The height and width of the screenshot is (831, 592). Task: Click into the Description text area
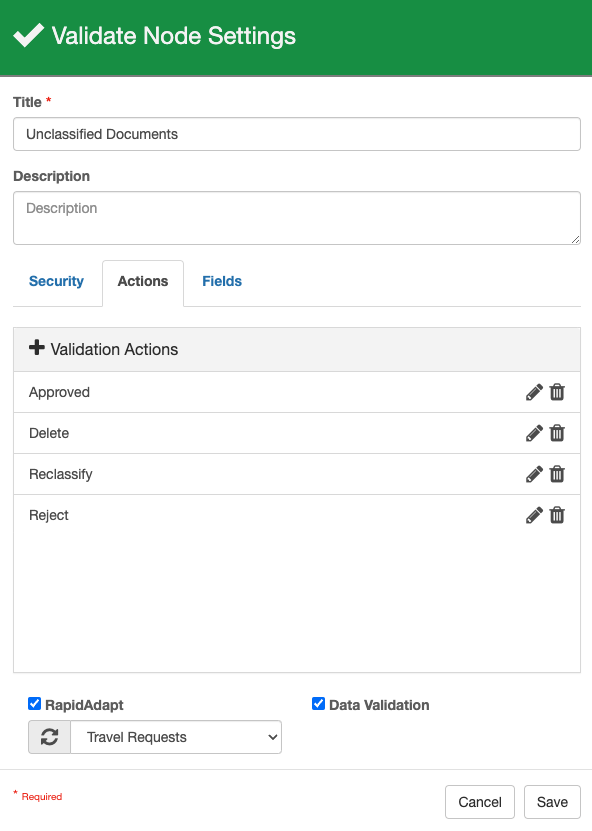(297, 218)
